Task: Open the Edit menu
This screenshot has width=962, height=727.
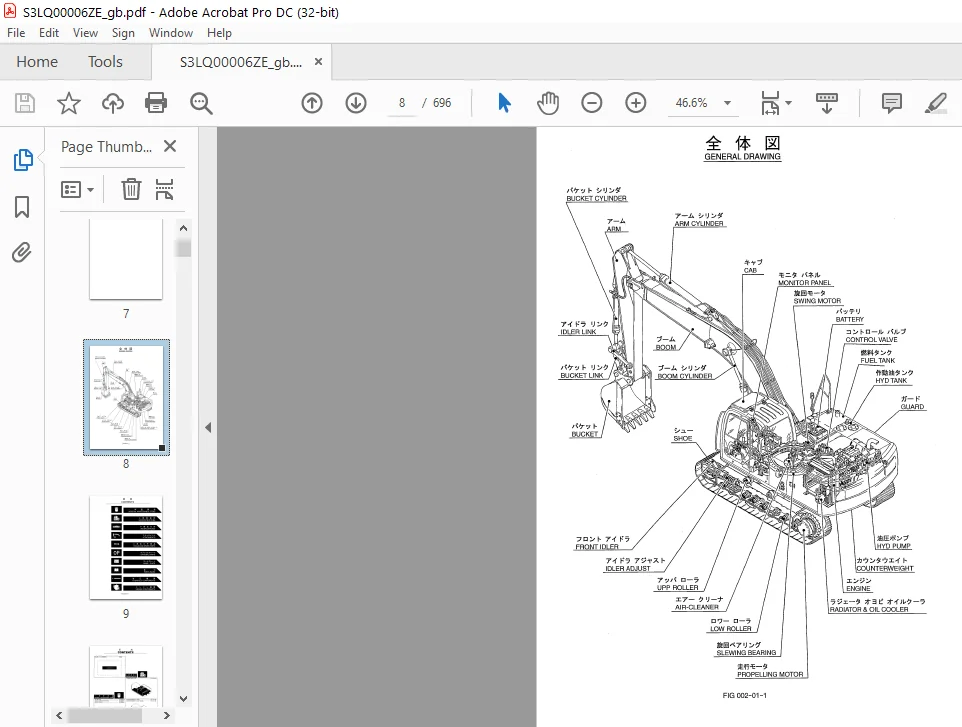Action: [48, 33]
